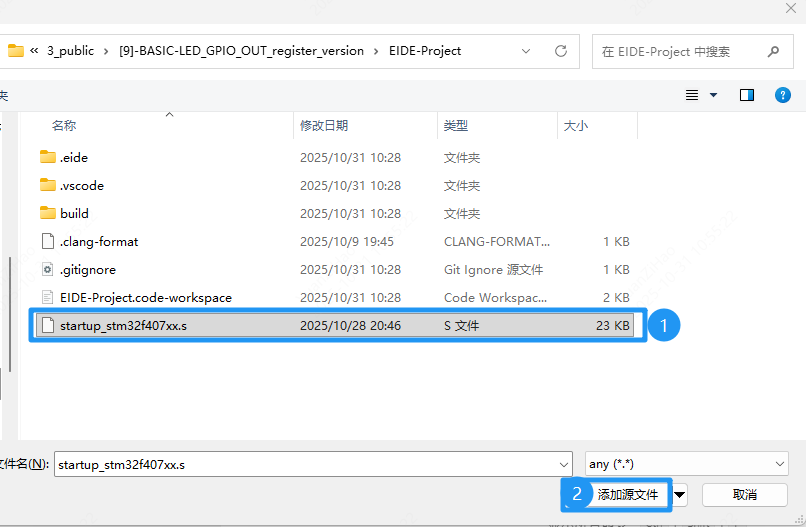Click the search magnifier icon
Image resolution: width=806 pixels, height=527 pixels.
(x=773, y=51)
